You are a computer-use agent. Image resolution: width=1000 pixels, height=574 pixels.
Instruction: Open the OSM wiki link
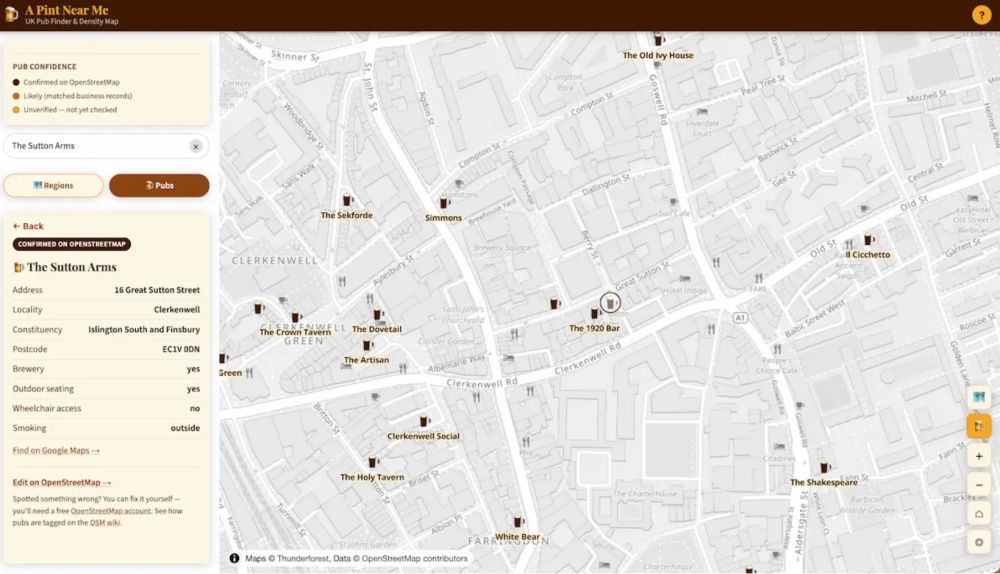point(105,522)
